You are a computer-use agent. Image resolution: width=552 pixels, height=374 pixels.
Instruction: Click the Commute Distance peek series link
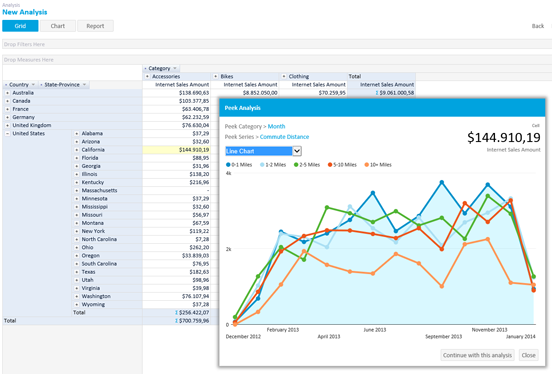click(284, 137)
